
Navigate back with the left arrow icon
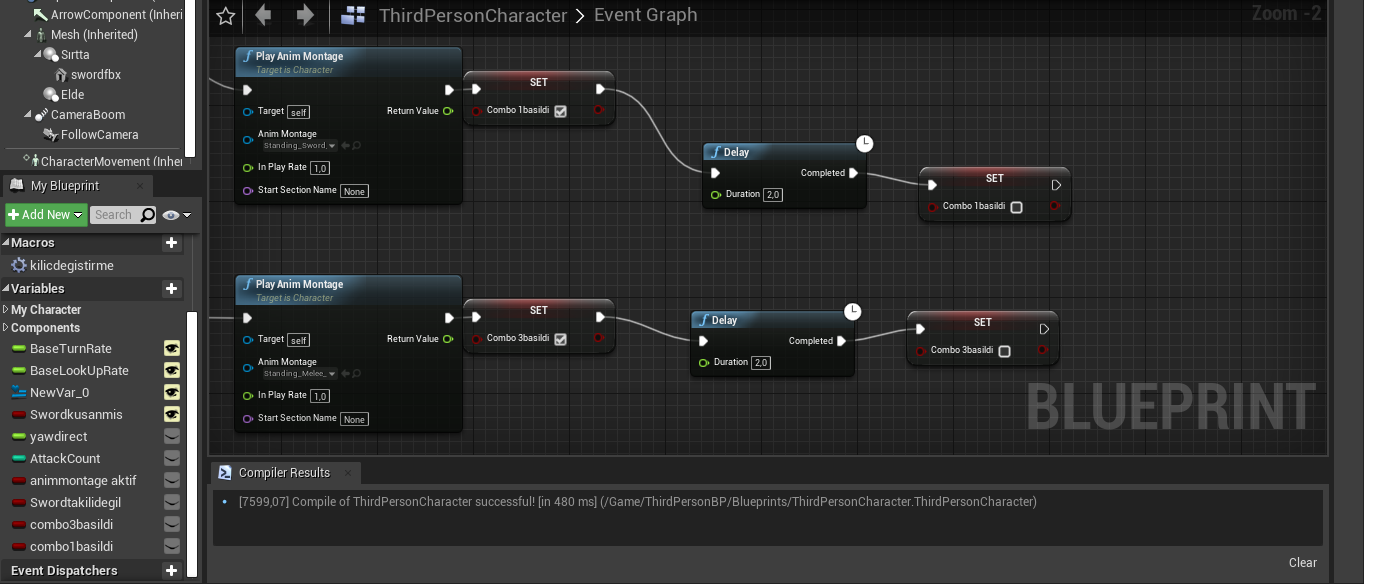[264, 15]
